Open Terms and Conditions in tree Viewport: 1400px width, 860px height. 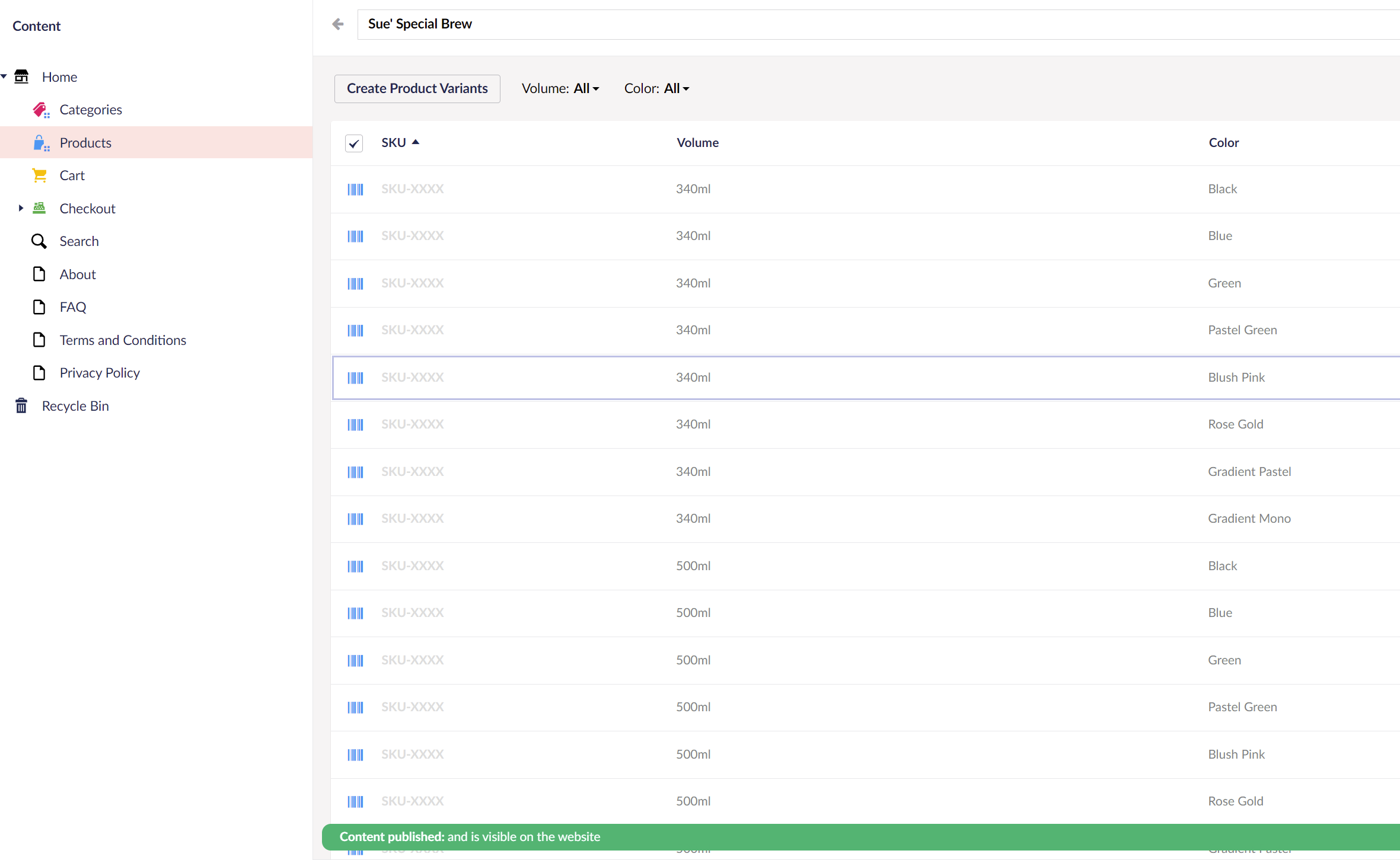(x=123, y=340)
